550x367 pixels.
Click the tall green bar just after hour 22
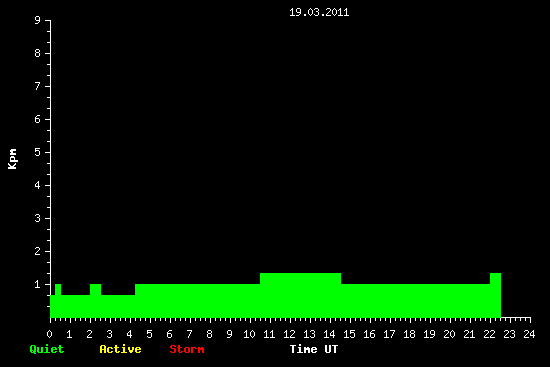pos(495,295)
